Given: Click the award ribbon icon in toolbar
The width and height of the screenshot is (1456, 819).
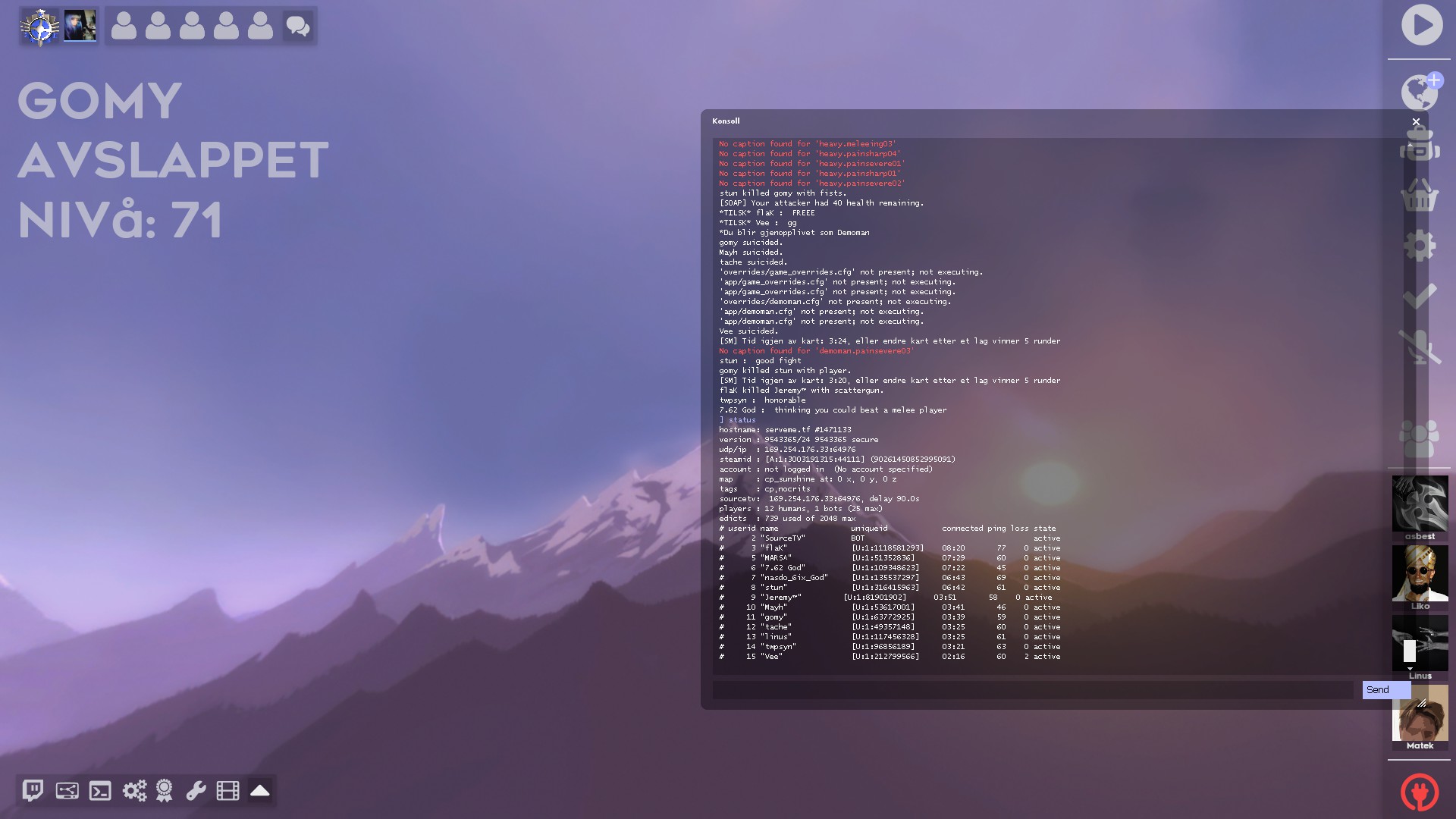Looking at the screenshot, I should click(165, 791).
